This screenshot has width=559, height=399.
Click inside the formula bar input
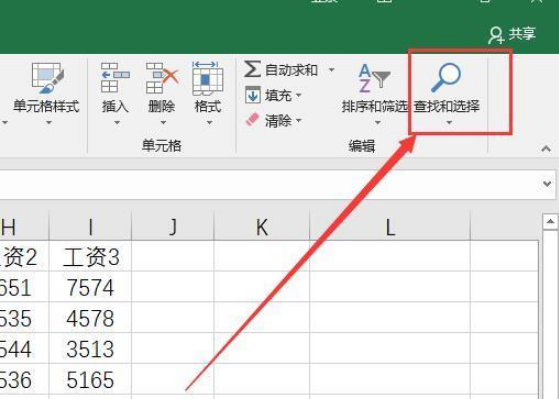[x=269, y=184]
